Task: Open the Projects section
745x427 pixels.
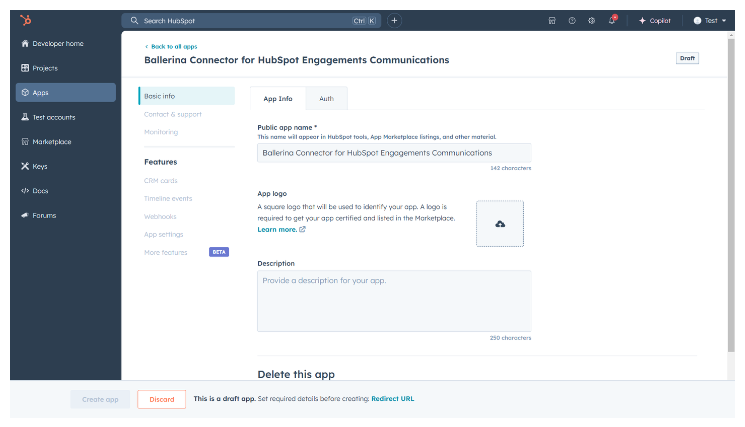Action: point(66,68)
